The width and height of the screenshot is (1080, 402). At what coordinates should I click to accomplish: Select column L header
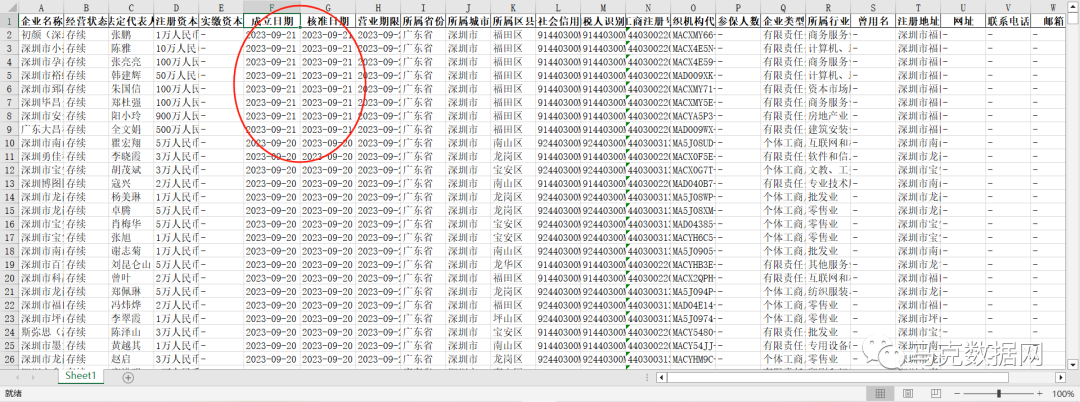pos(558,8)
